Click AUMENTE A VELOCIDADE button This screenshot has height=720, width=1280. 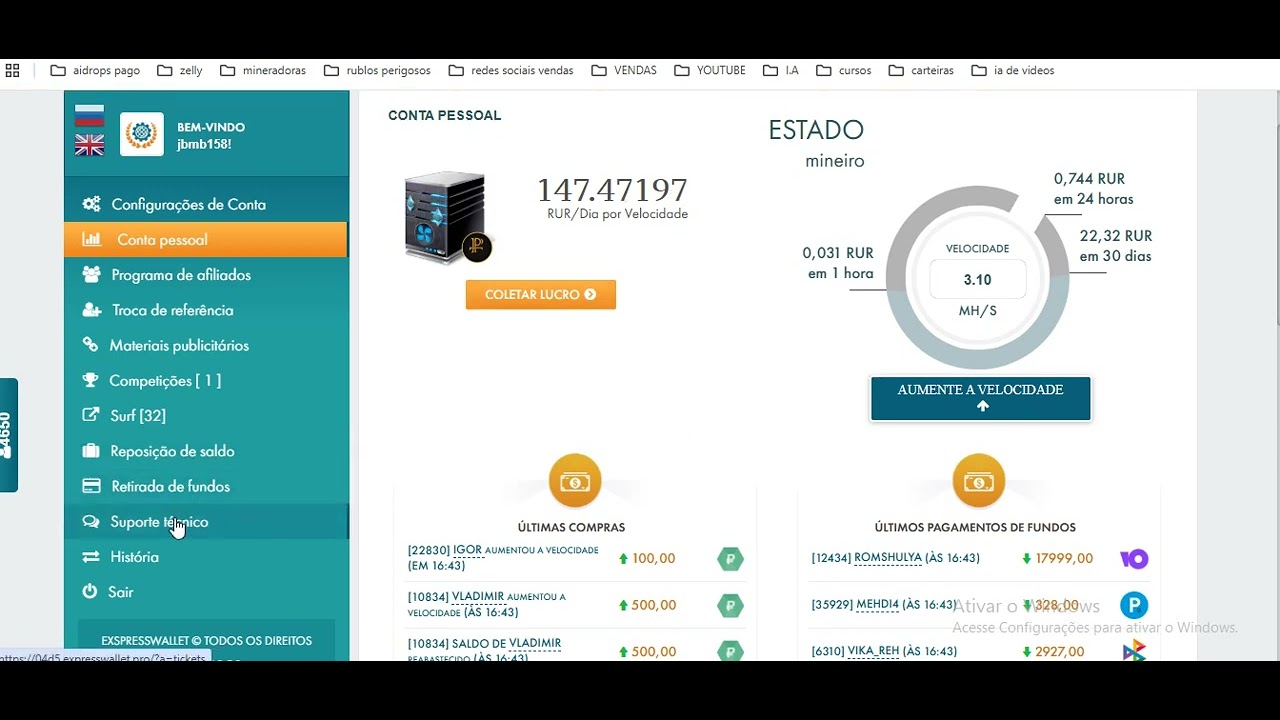(x=980, y=398)
